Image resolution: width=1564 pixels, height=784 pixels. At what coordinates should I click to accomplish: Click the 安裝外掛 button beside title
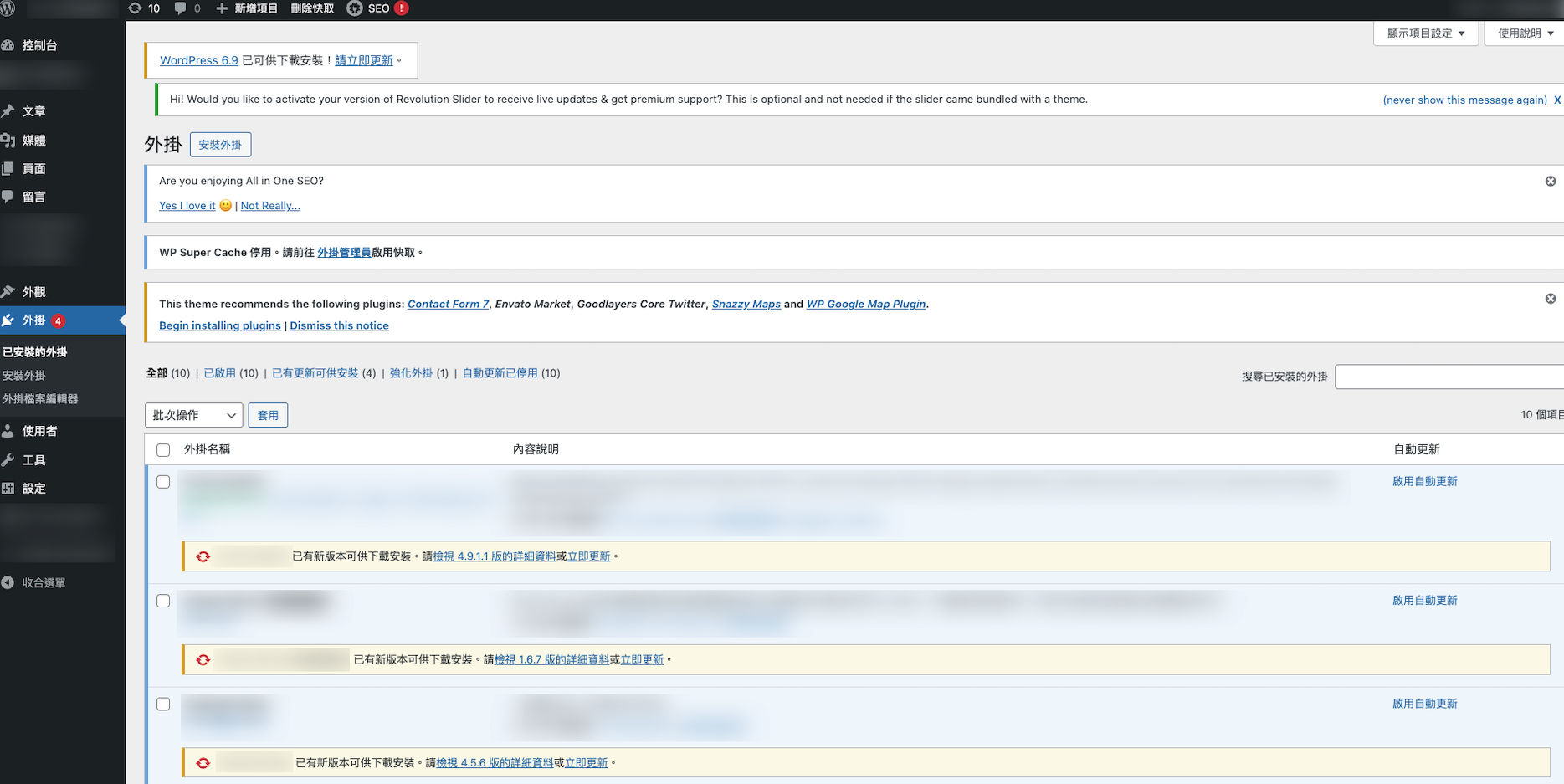[220, 145]
